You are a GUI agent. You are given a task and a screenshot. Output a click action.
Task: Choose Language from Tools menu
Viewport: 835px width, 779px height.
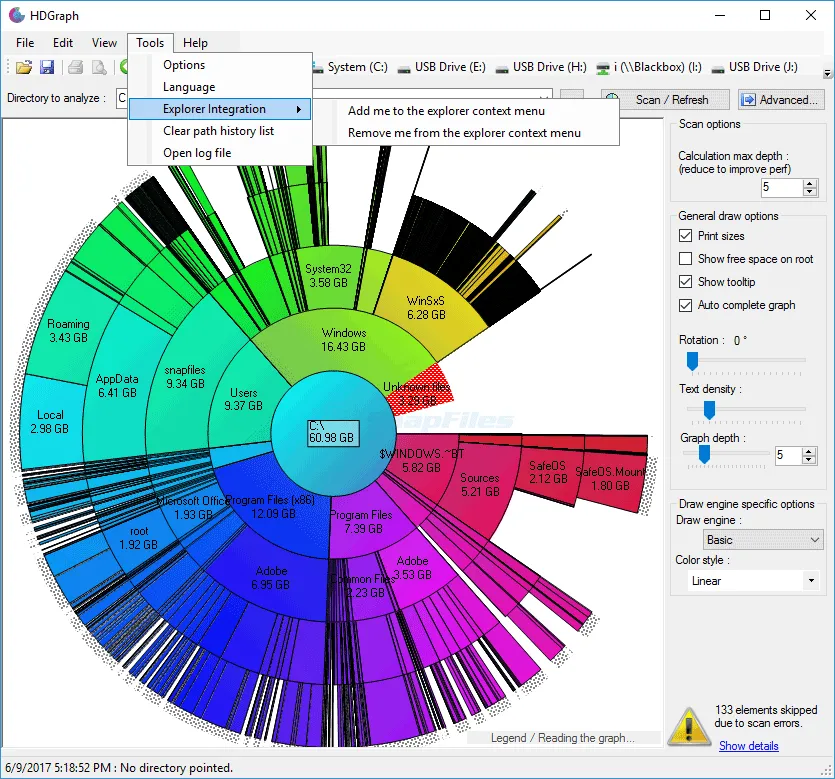click(x=220, y=87)
